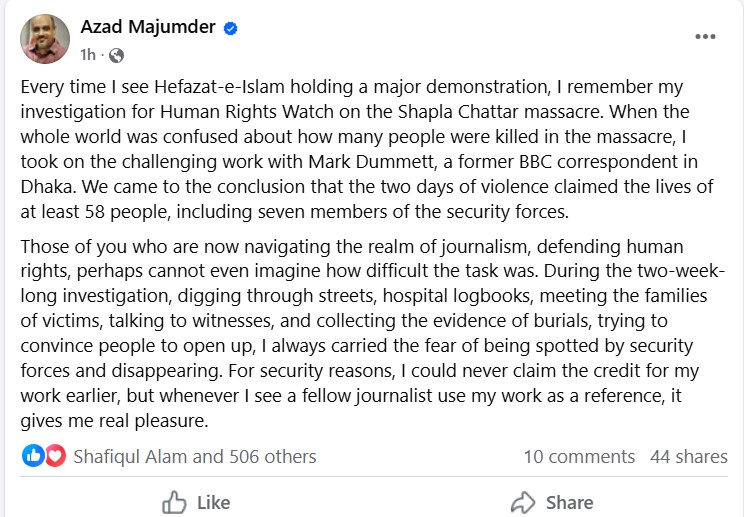Image resolution: width=744 pixels, height=517 pixels.
Task: Click the blue verified badge icon
Action: click(x=231, y=28)
